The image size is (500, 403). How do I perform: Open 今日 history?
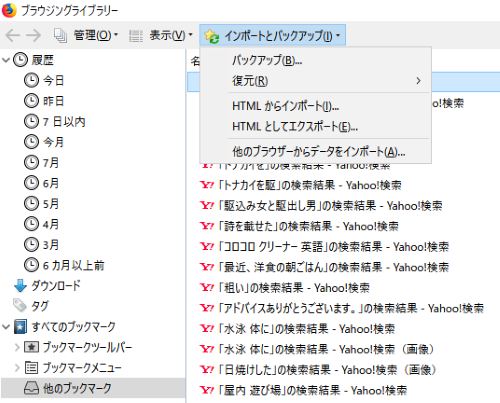point(53,81)
